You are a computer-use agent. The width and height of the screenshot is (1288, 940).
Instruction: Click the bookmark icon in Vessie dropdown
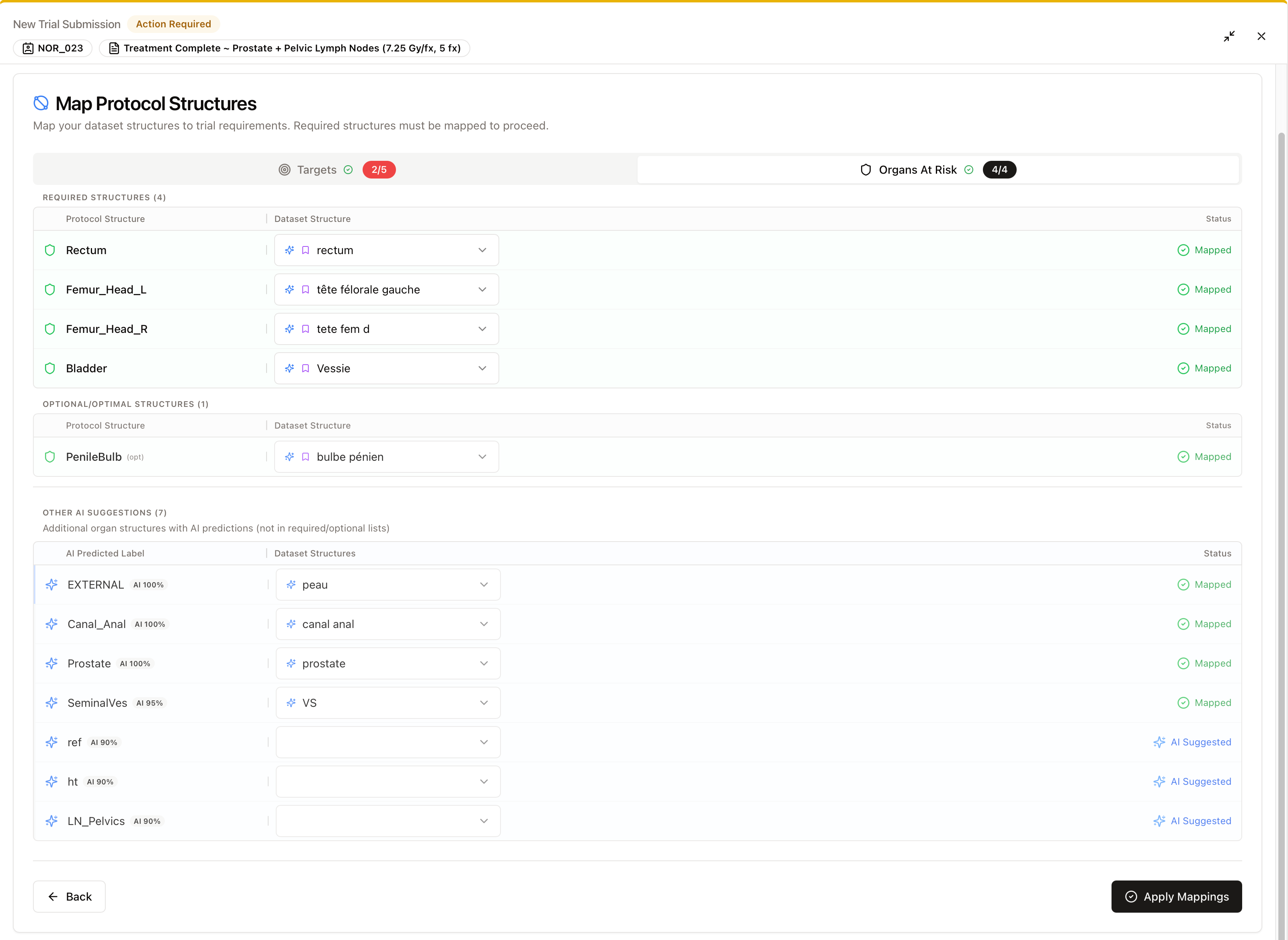pos(306,368)
